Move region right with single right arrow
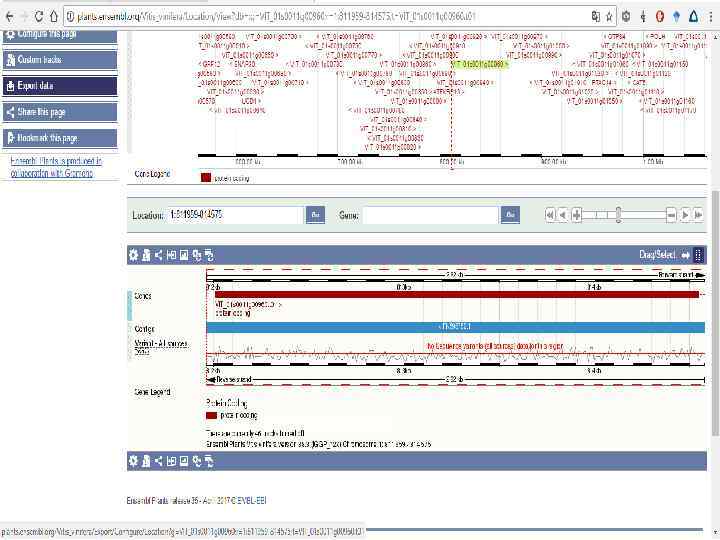720x540 pixels. [x=685, y=214]
